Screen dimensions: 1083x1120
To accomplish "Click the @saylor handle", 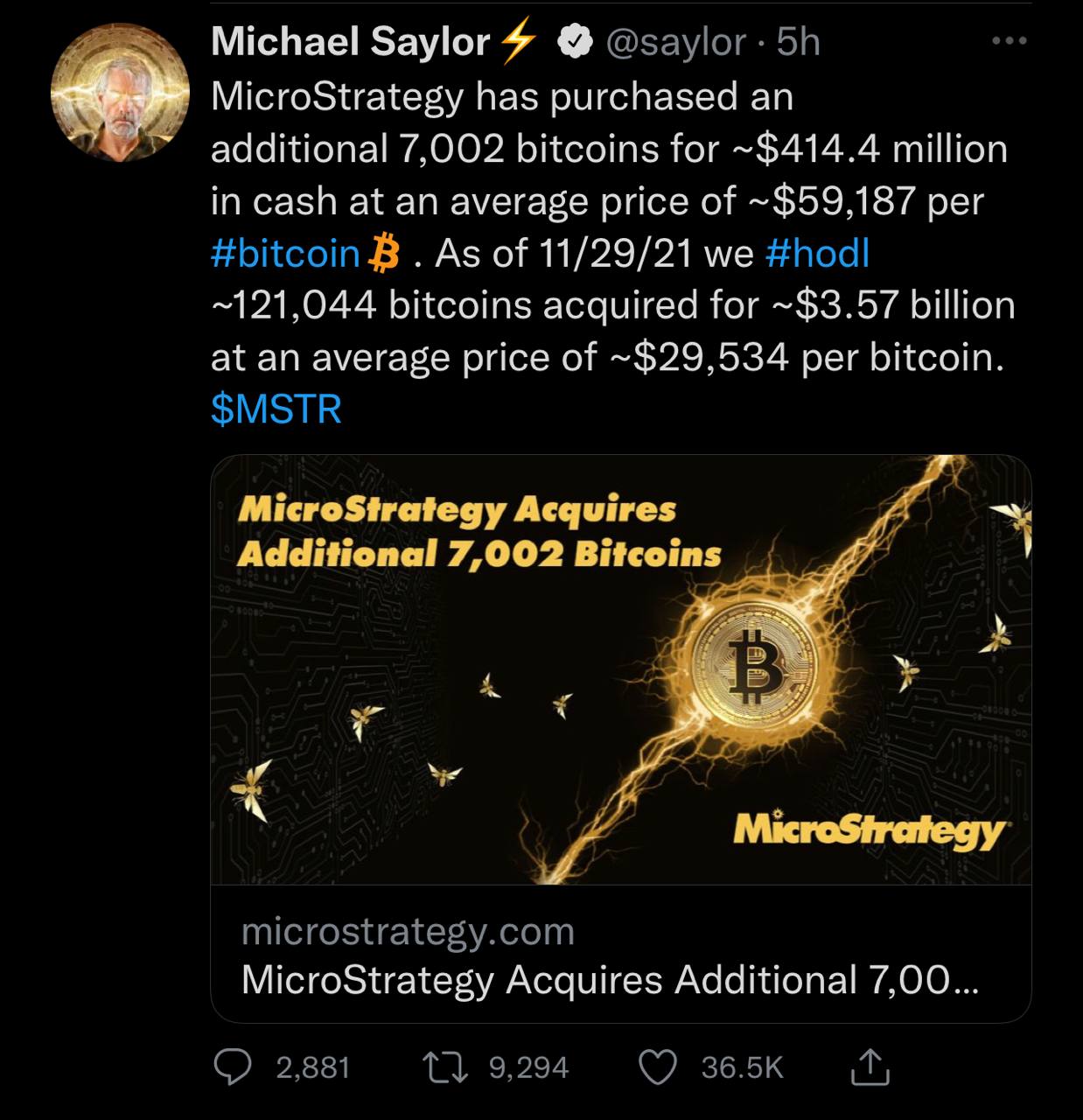I will pyautogui.click(x=675, y=42).
